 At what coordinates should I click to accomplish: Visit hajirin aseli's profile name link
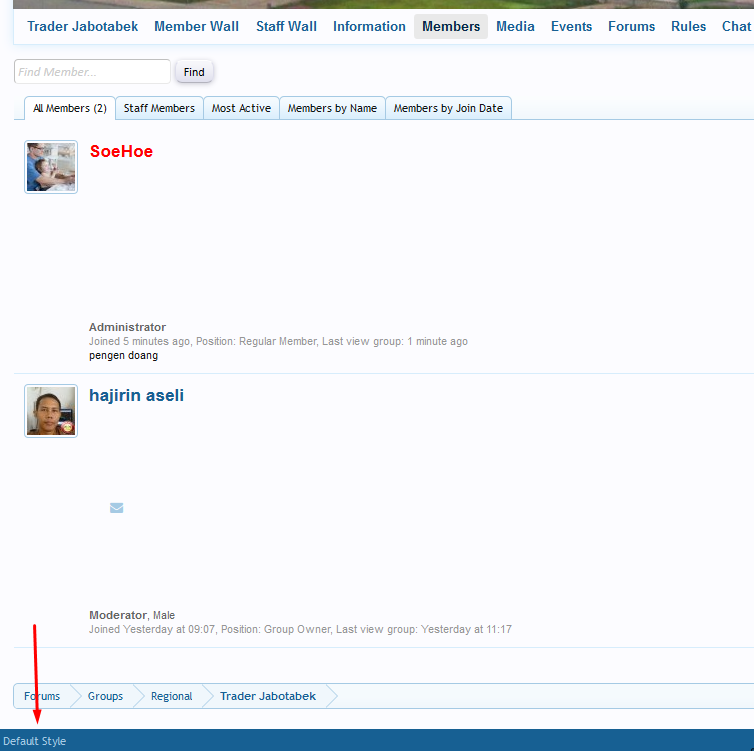pyautogui.click(x=136, y=396)
